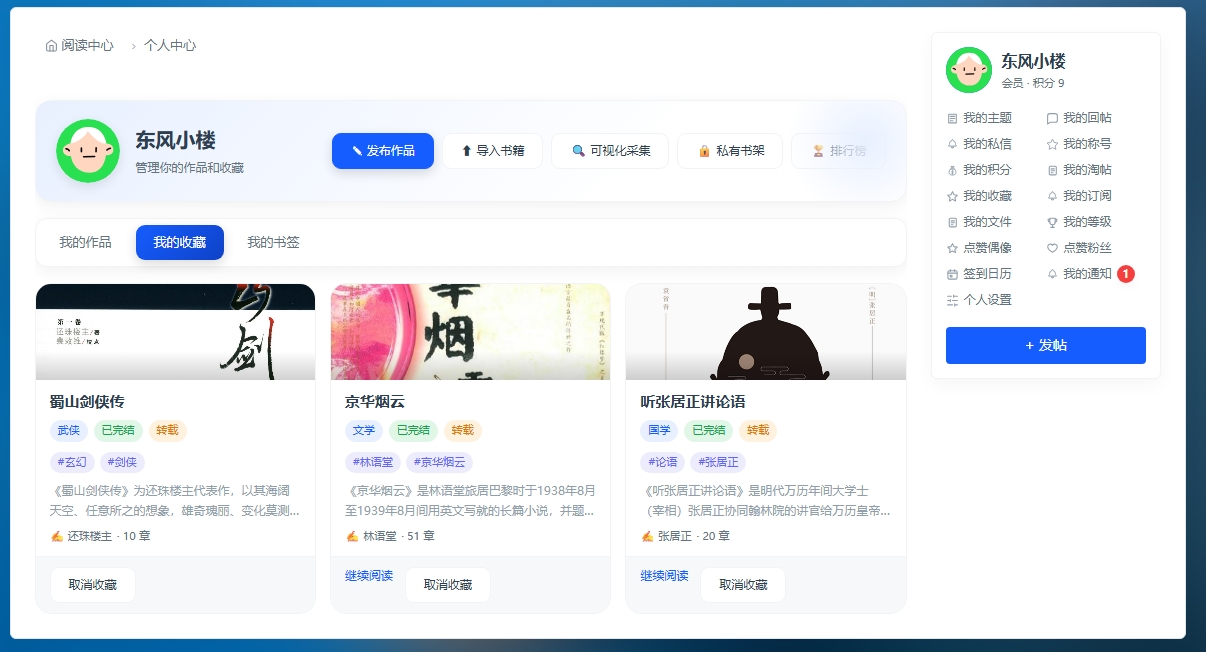Screen dimensions: 1206x652
Task: Click the 听张居正讲论语 book title
Action: point(692,402)
